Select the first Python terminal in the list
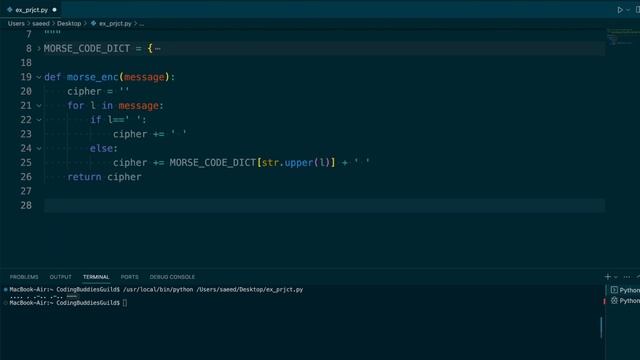 pyautogui.click(x=624, y=290)
